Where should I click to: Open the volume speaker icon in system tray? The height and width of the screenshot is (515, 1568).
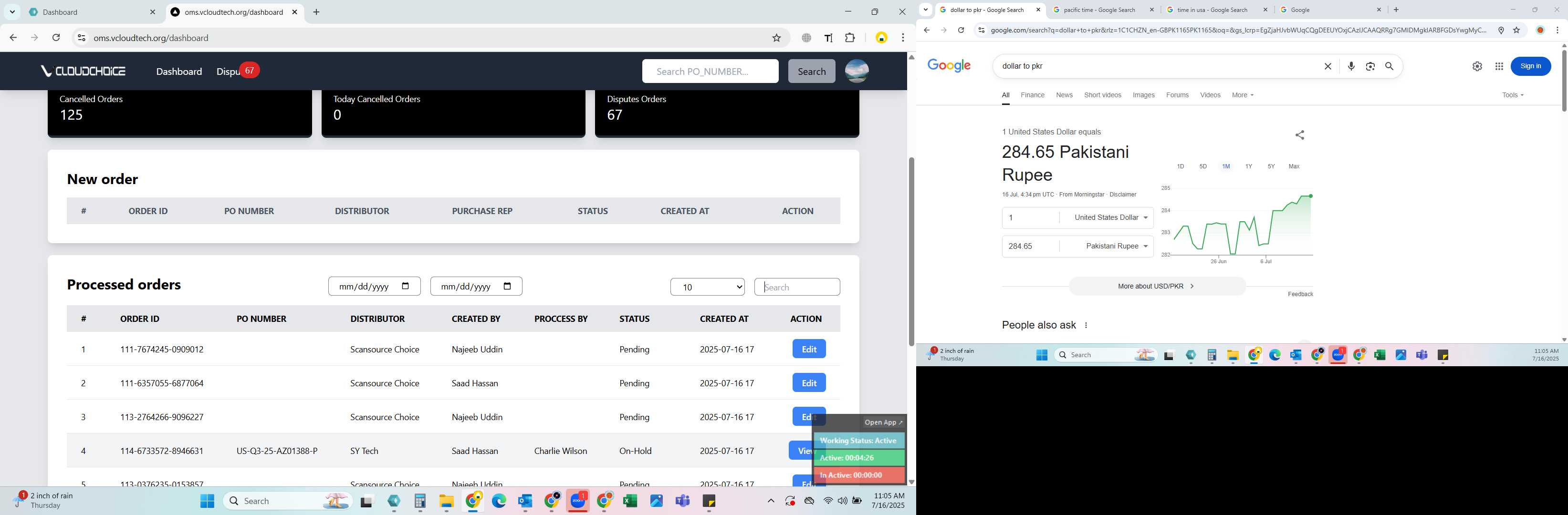click(x=842, y=501)
